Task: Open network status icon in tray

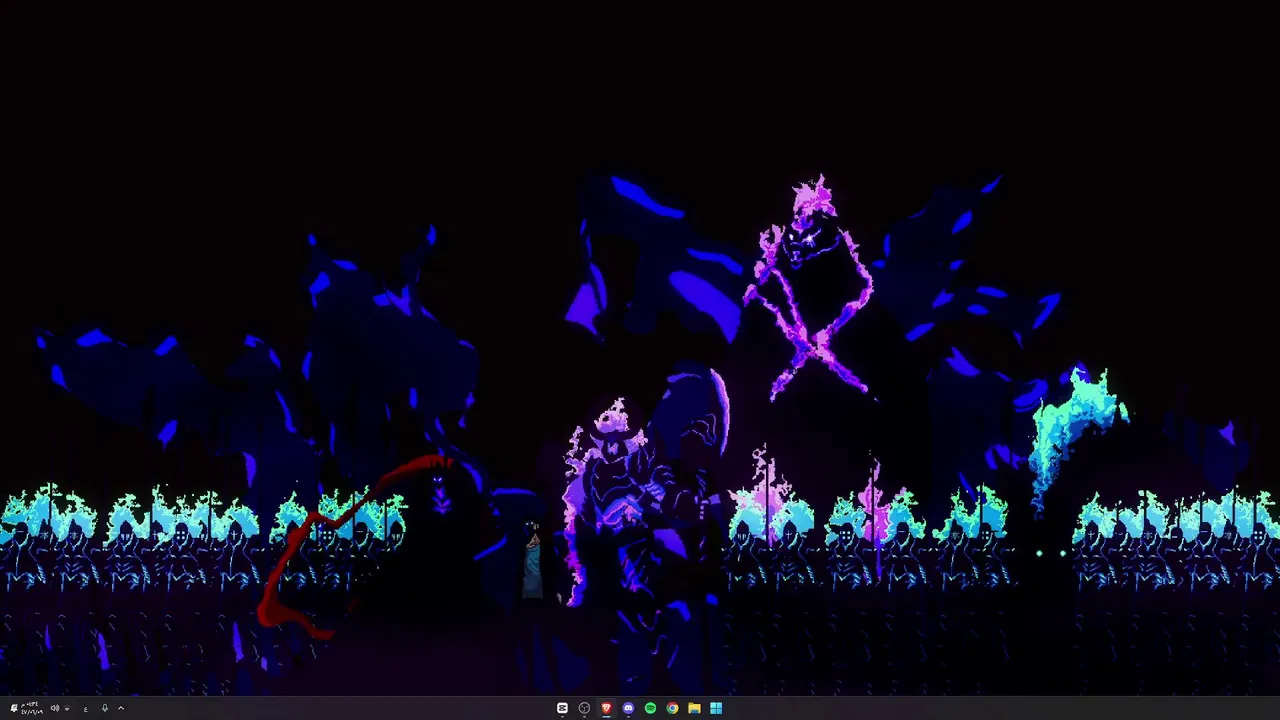Action: tap(67, 709)
